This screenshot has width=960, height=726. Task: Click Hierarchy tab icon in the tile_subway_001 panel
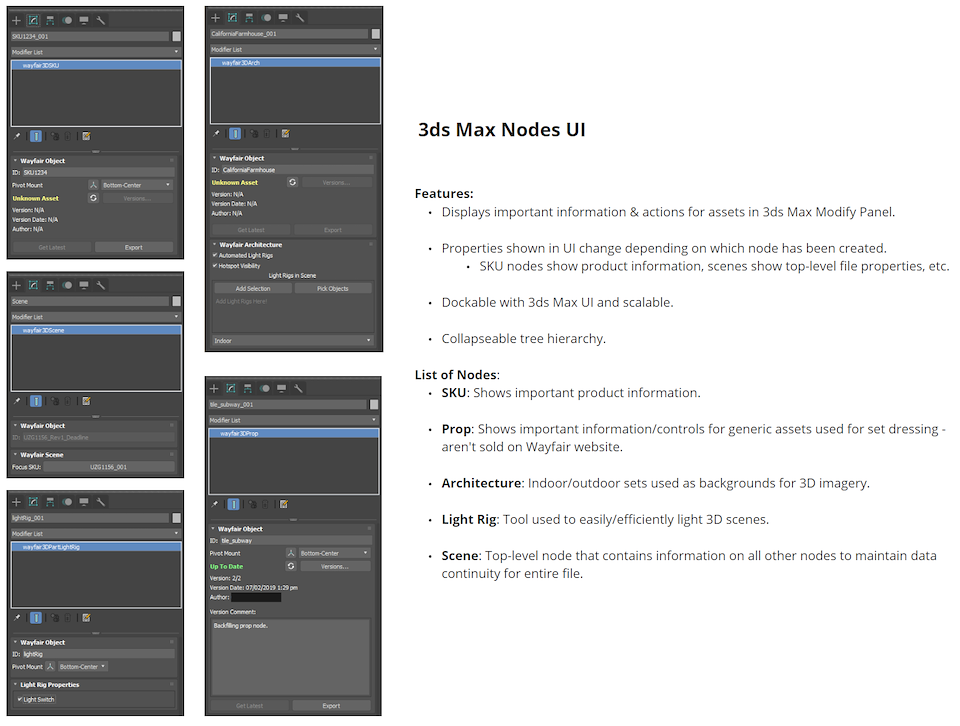tap(247, 388)
